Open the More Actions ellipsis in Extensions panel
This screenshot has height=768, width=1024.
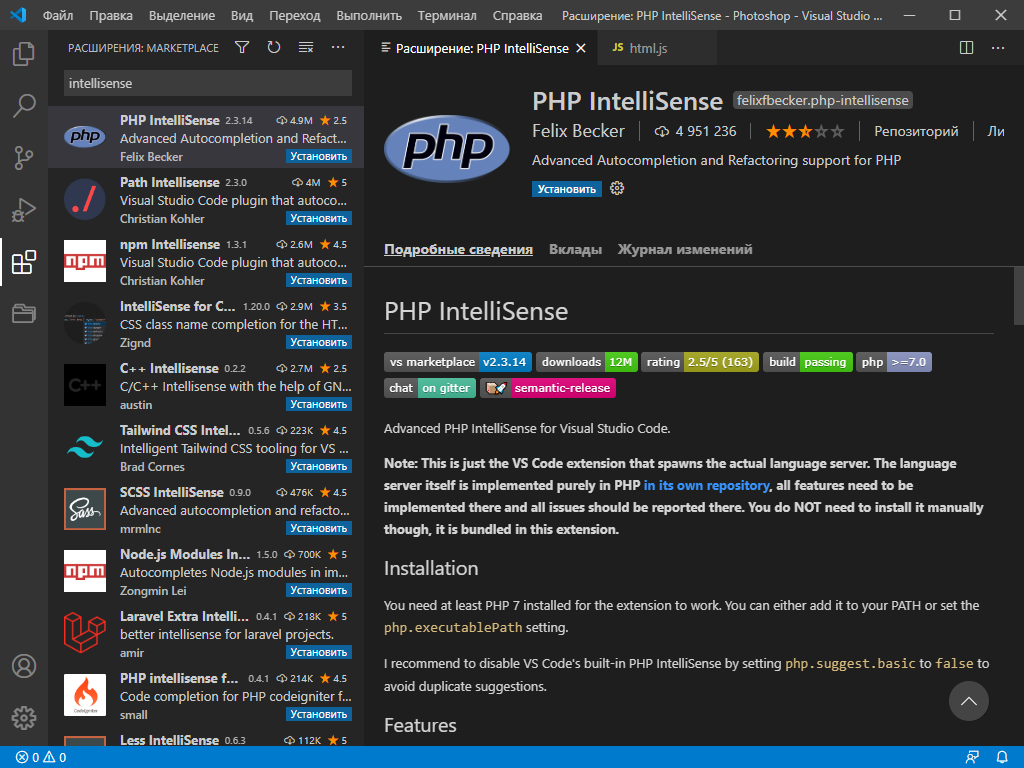pyautogui.click(x=336, y=47)
